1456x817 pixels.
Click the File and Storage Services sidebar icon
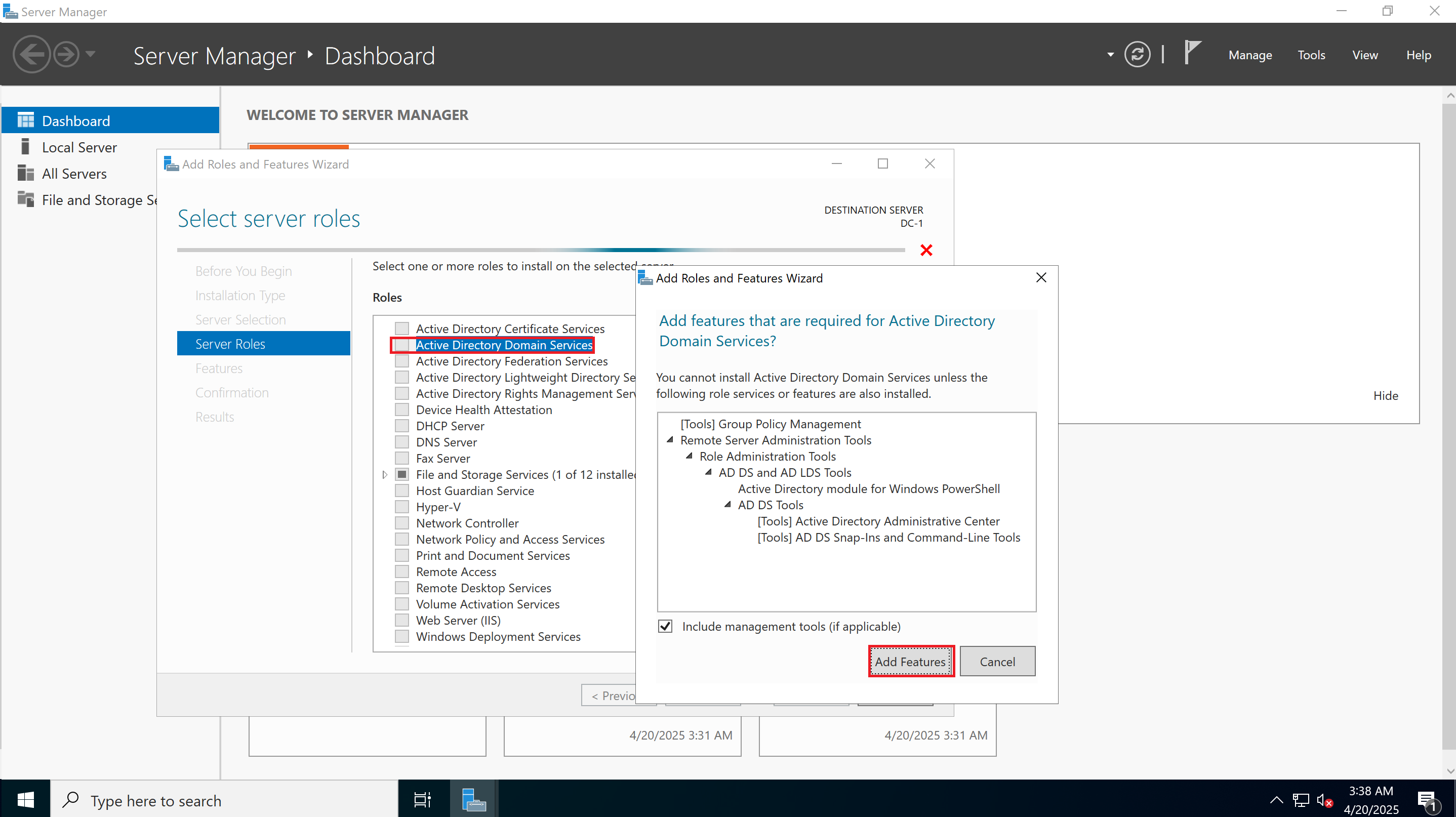(25, 199)
